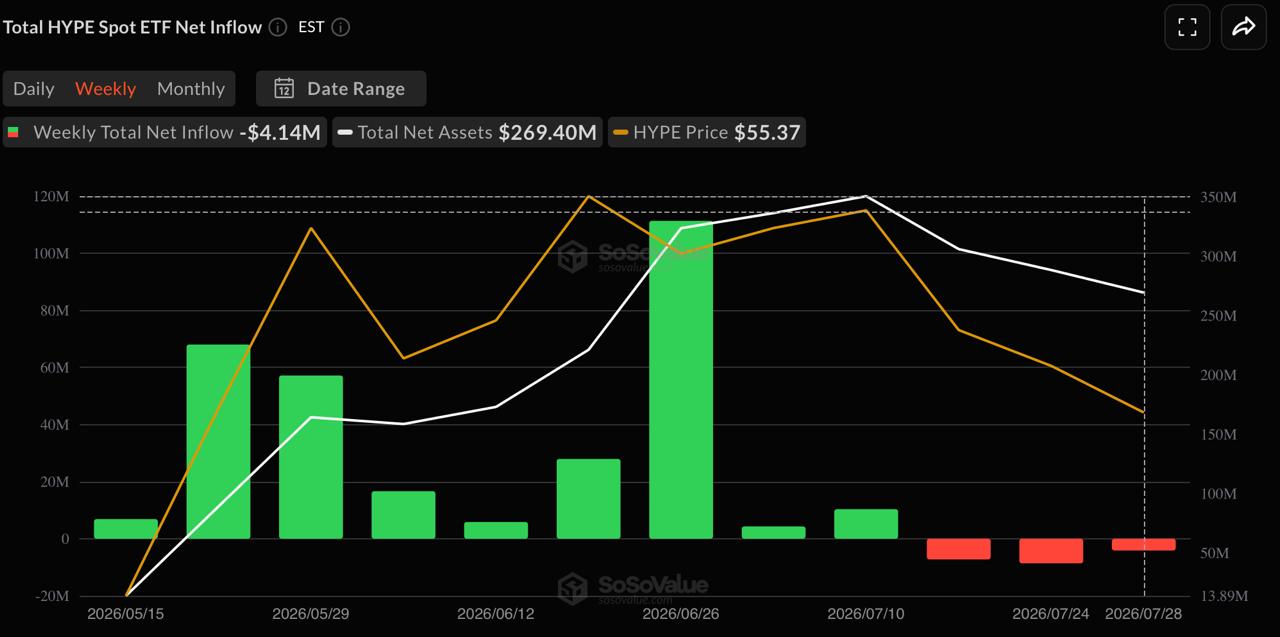1280x637 pixels.
Task: Click the tallest green bar near 2026/06/26
Action: click(681, 380)
